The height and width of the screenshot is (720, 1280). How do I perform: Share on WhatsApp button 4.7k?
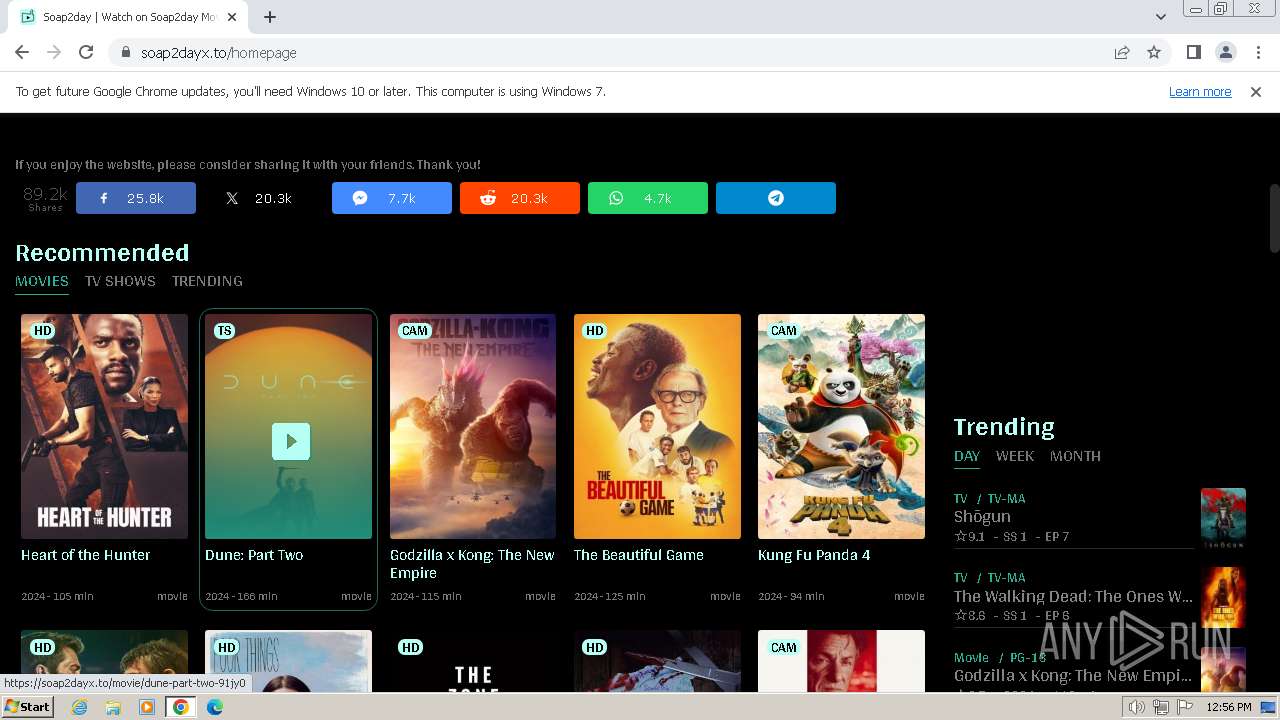[x=648, y=198]
